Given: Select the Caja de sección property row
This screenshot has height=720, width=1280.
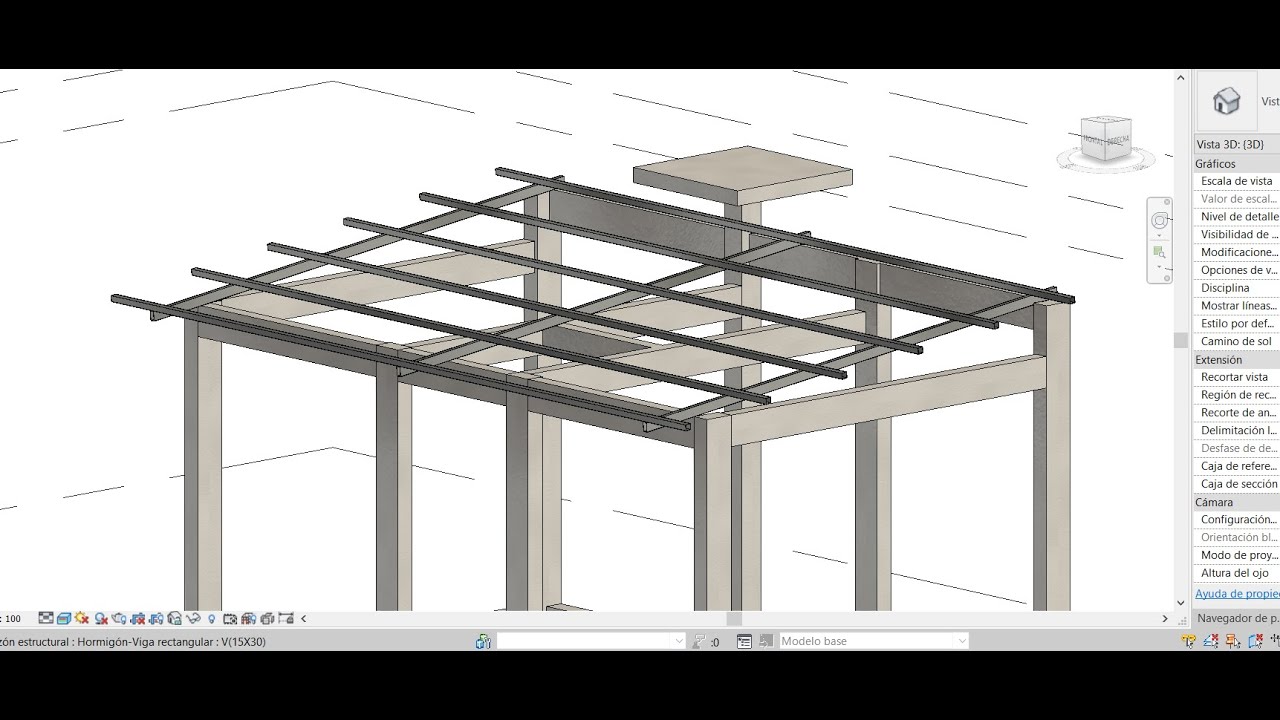Looking at the screenshot, I should [x=1237, y=484].
